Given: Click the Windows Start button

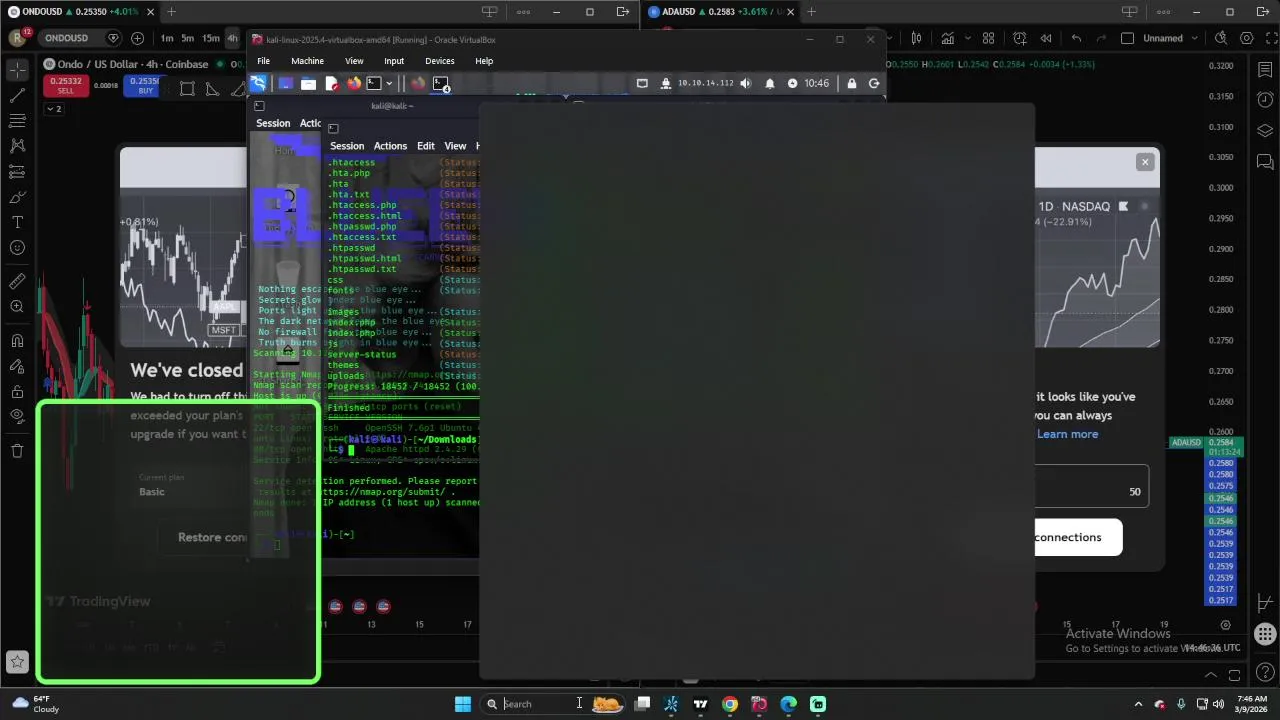Looking at the screenshot, I should click(463, 704).
